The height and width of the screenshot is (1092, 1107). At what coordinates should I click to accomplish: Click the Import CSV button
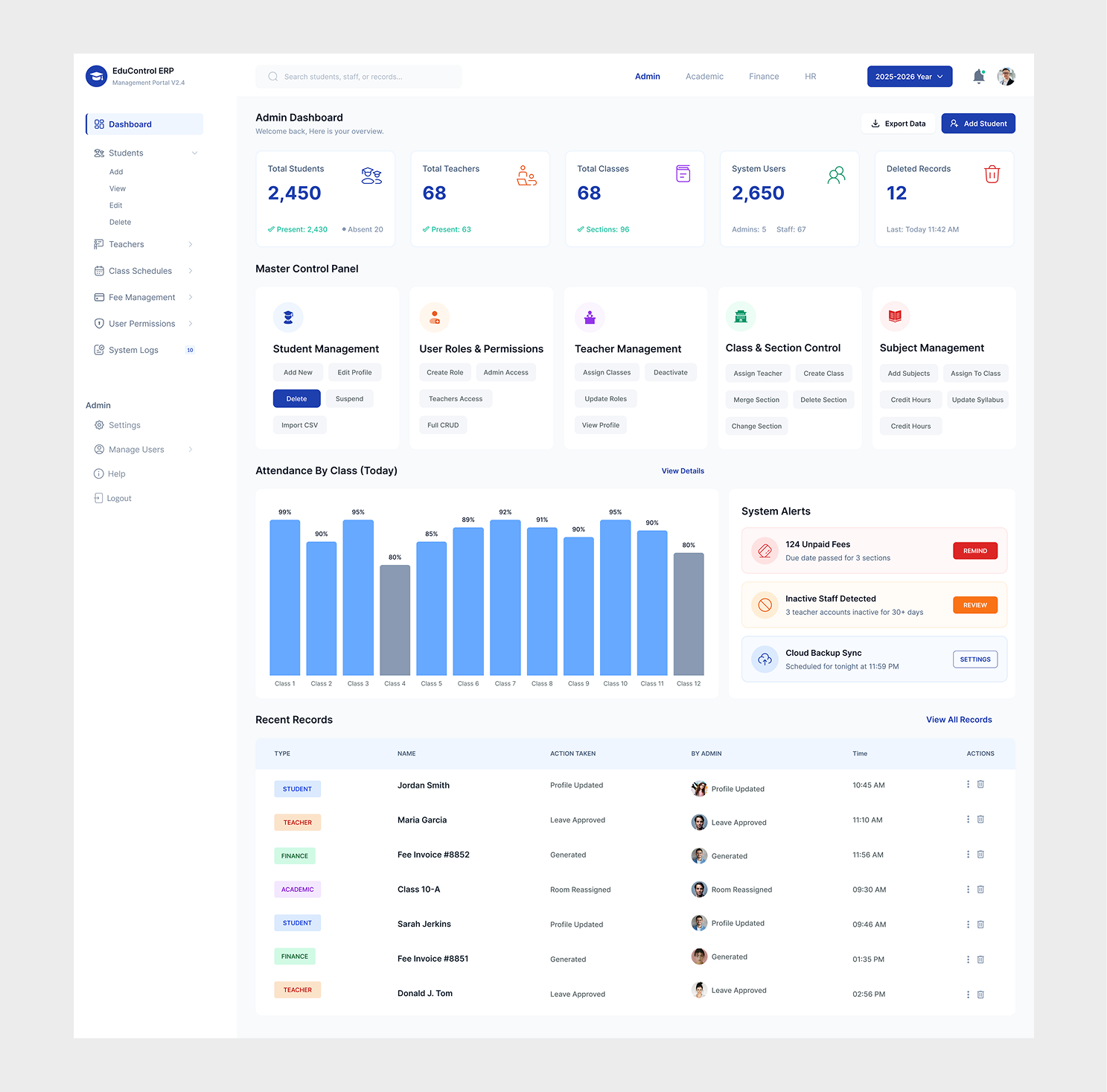pyautogui.click(x=299, y=425)
